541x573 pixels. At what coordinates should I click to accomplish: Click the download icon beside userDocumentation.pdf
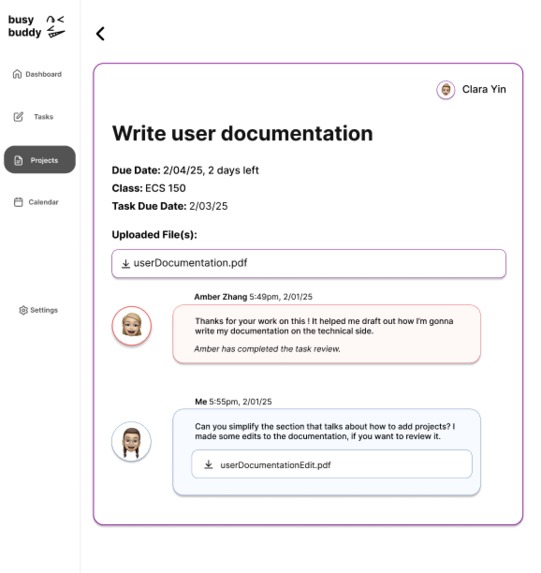pos(126,263)
